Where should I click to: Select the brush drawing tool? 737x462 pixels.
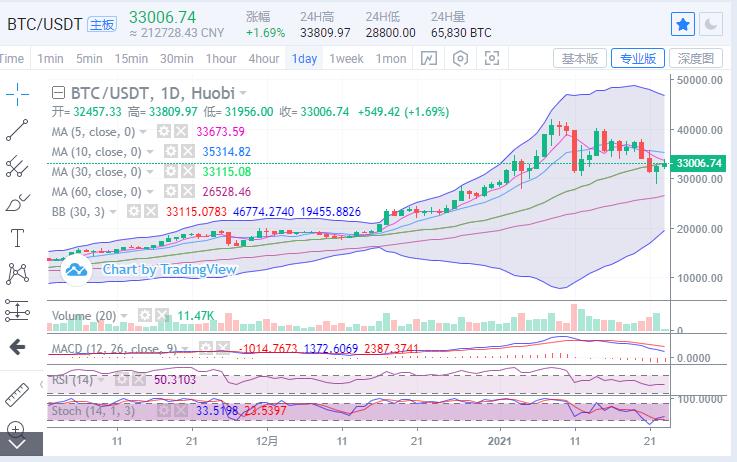17,203
